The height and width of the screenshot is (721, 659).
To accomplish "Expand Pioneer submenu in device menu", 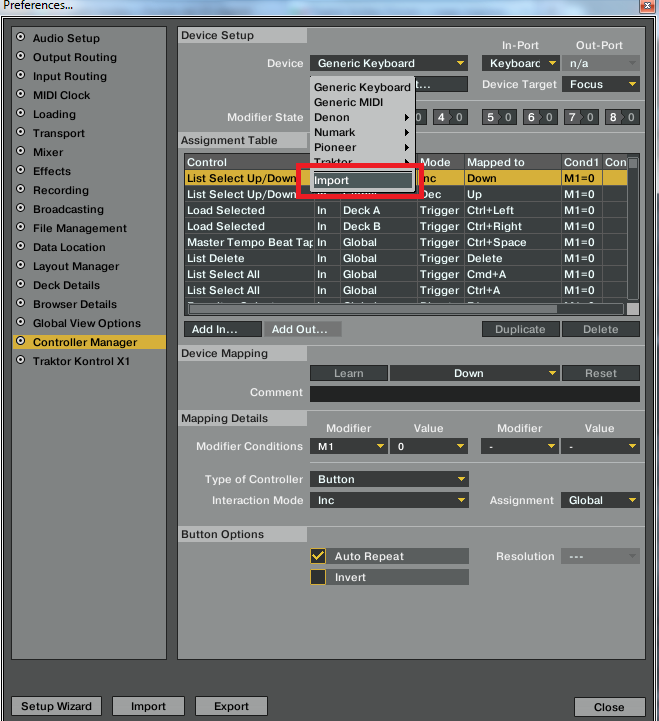I will coord(362,148).
